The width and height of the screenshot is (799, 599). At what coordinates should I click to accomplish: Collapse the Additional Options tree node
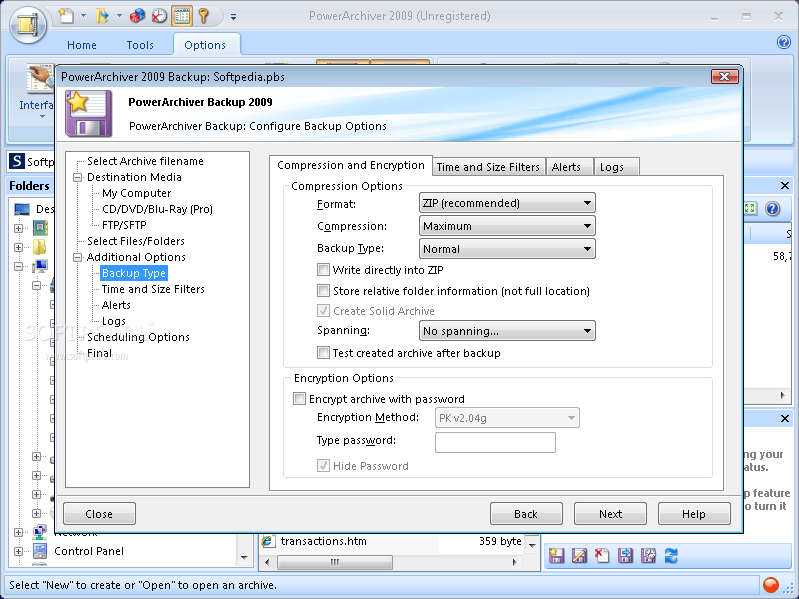point(78,257)
